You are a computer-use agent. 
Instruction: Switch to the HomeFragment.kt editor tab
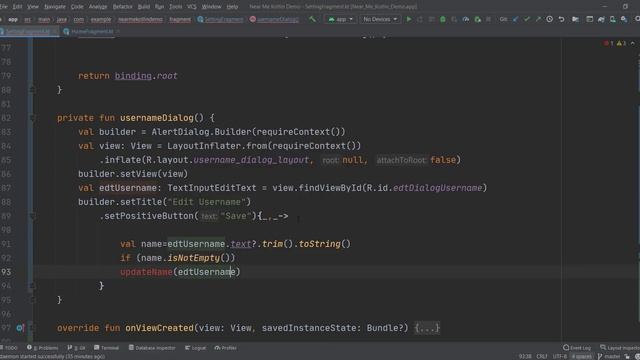click(x=92, y=31)
